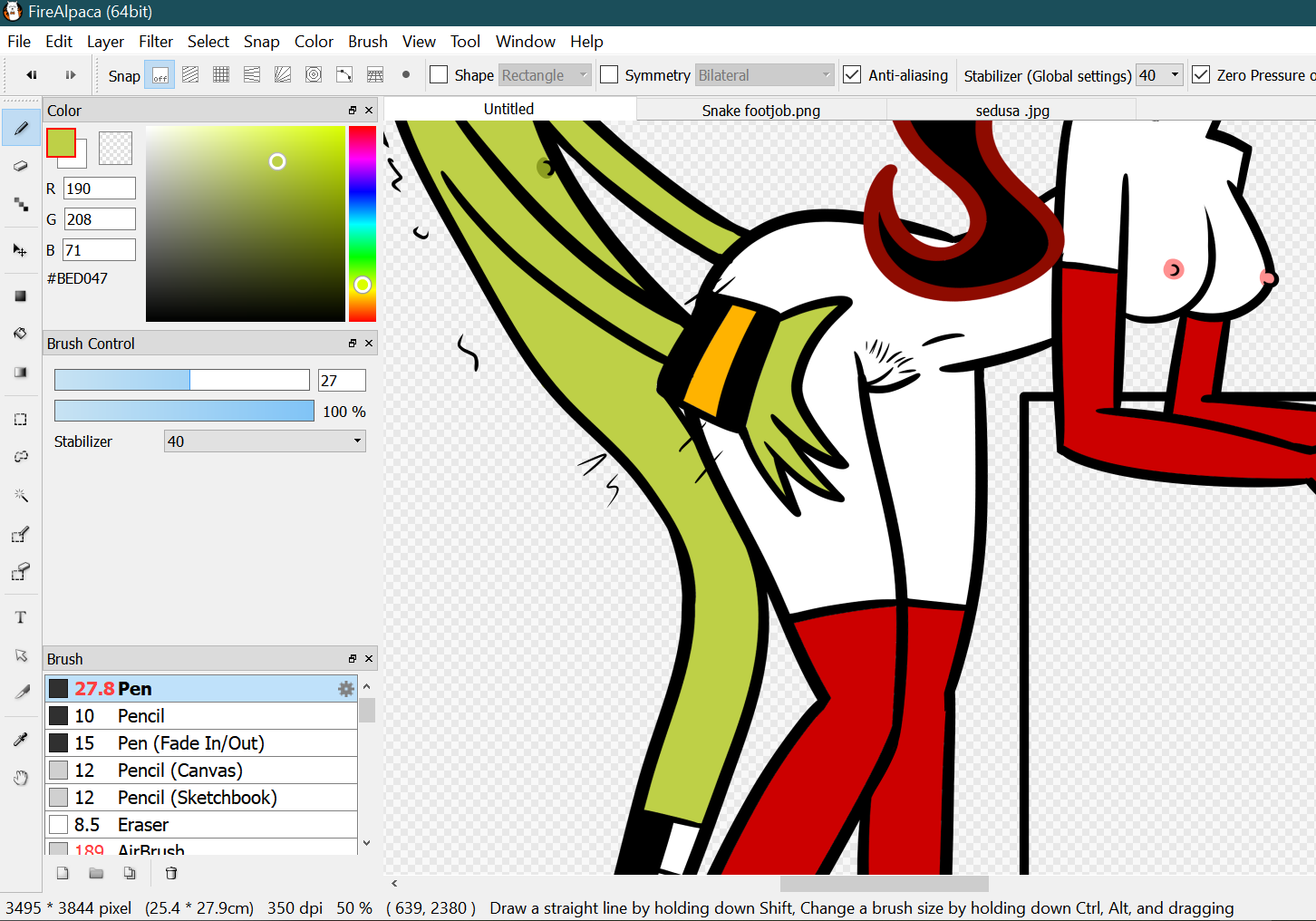This screenshot has height=921, width=1316.
Task: Choose the Eyedropper tool
Action: [x=21, y=740]
